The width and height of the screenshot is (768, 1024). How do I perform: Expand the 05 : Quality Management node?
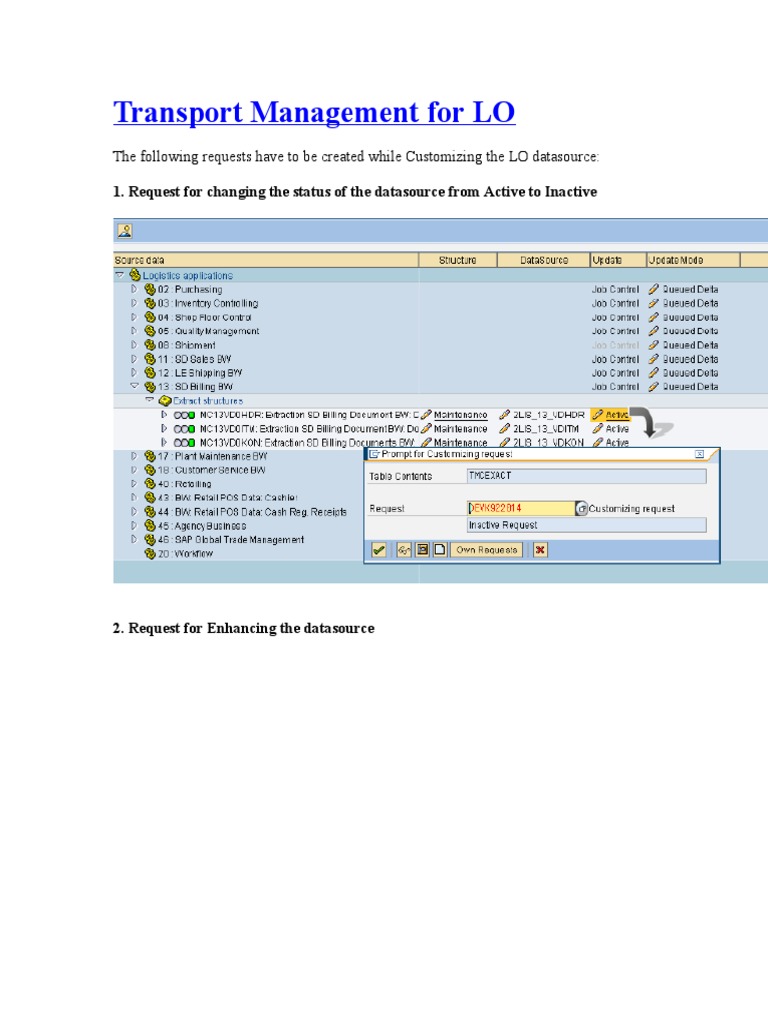coord(135,330)
